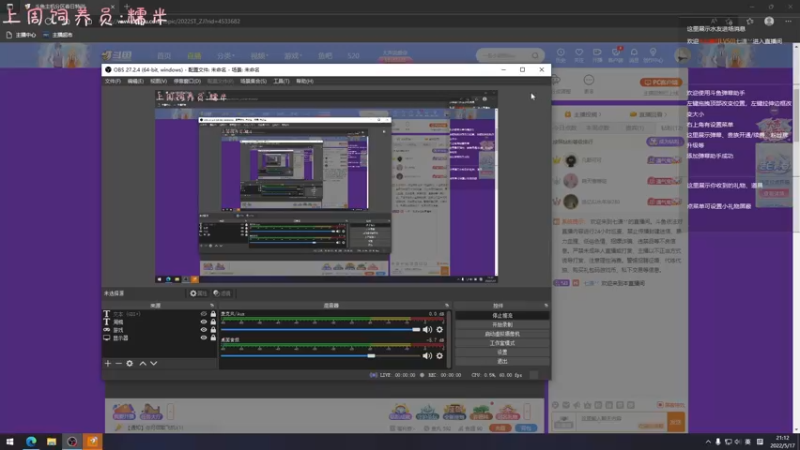This screenshot has width=800, height=450.
Task: Add a new source with plus icon
Action: coord(108,363)
